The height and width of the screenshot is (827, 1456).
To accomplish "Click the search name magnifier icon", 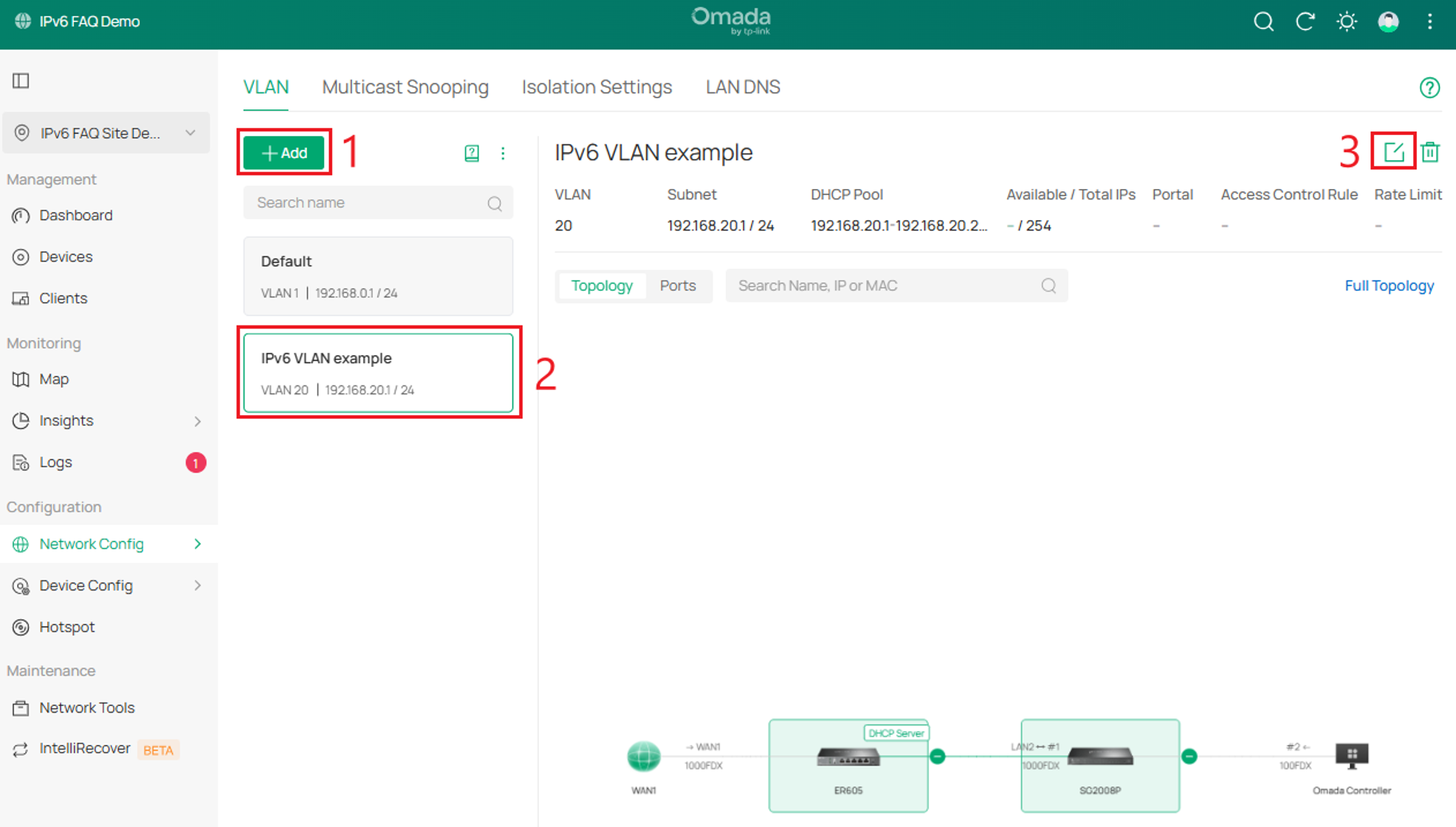I will click(x=495, y=203).
